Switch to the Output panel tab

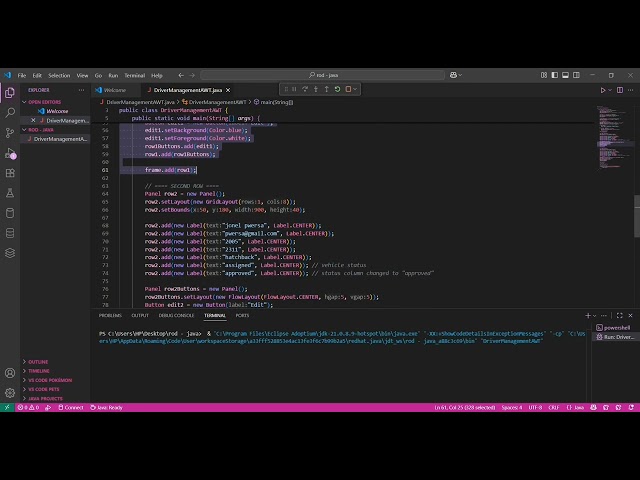(x=140, y=316)
